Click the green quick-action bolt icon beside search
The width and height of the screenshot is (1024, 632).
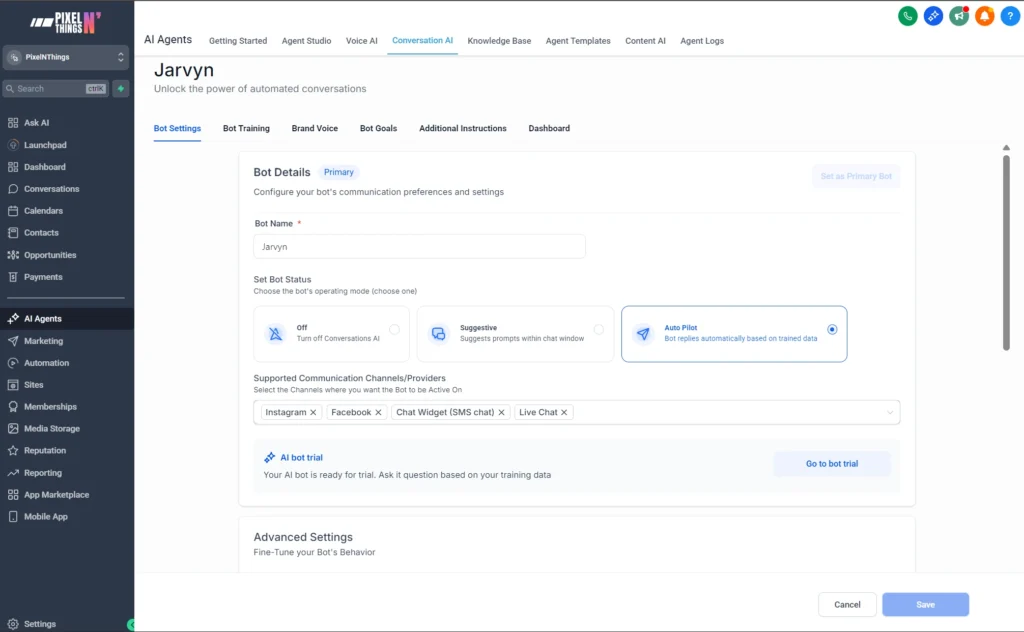121,88
